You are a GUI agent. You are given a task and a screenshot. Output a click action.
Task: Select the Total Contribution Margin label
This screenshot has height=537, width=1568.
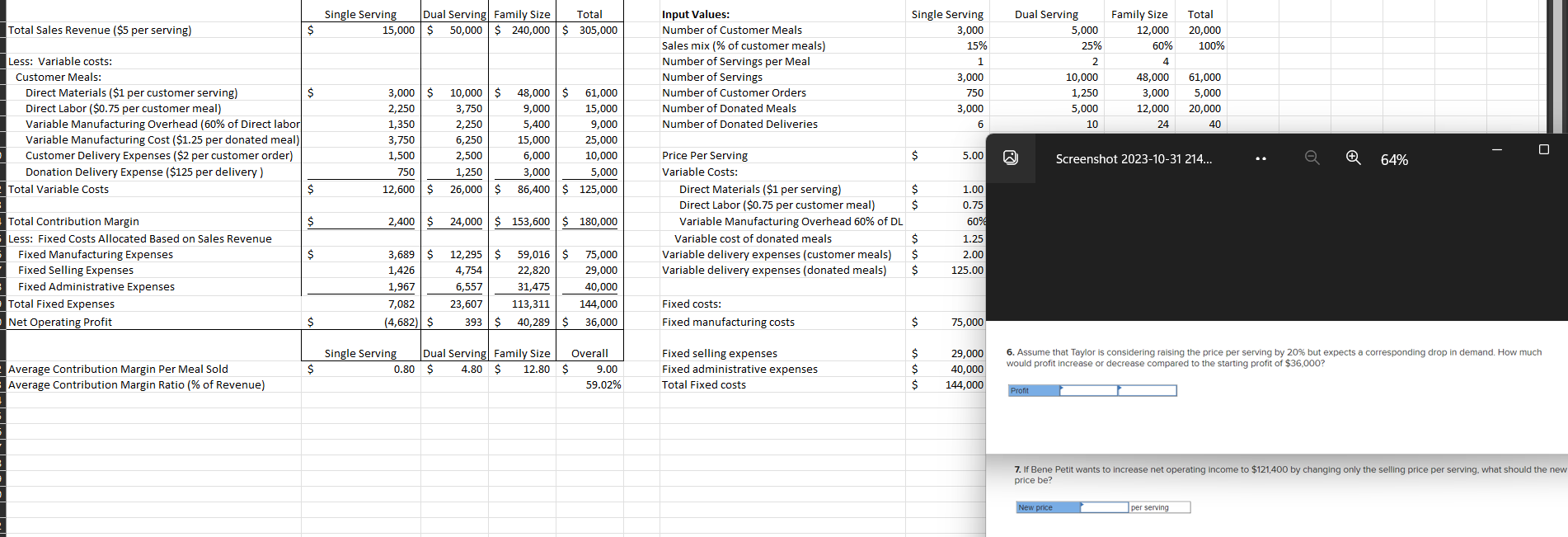click(x=73, y=222)
